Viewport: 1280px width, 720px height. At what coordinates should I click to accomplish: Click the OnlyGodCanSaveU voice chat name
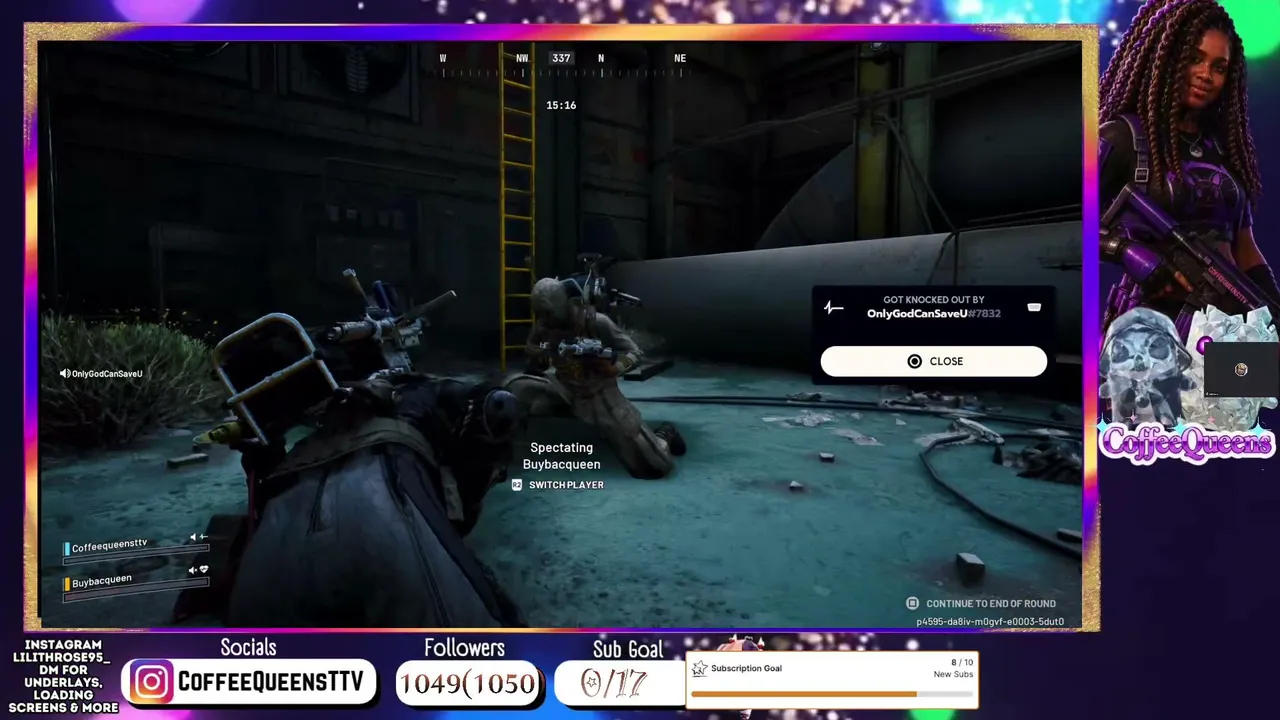coord(107,374)
